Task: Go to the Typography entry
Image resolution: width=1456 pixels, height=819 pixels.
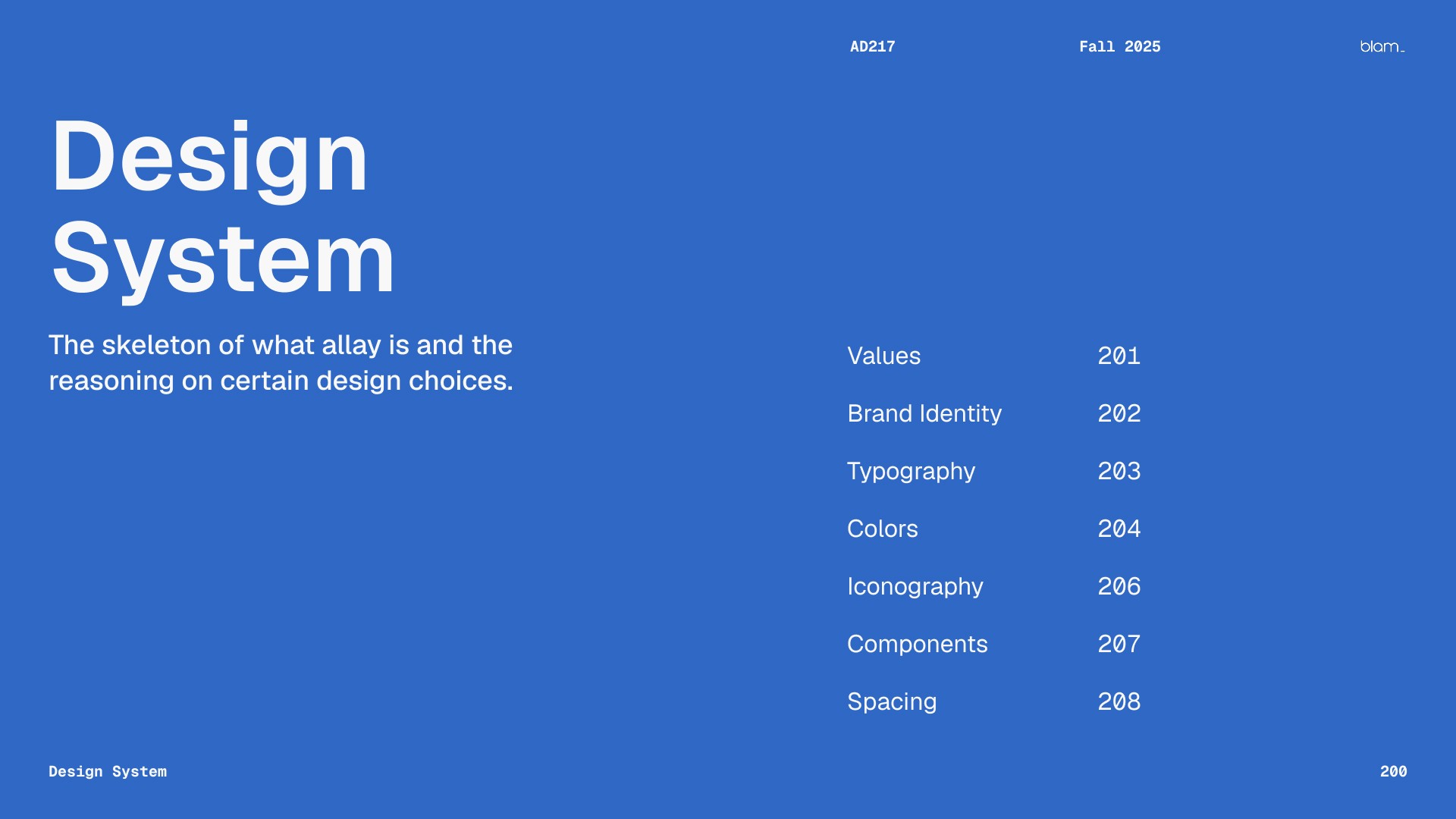Action: 911,471
